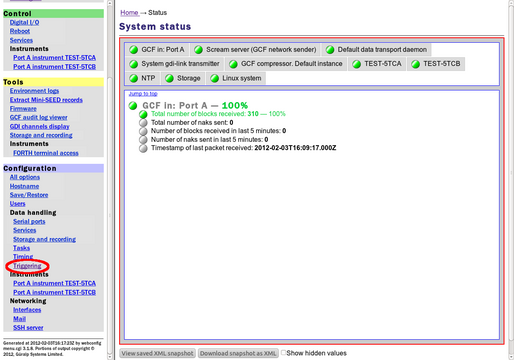Image resolution: width=514 pixels, height=360 pixels.
Task: Click Reboot link in Control section
Action: click(20, 31)
